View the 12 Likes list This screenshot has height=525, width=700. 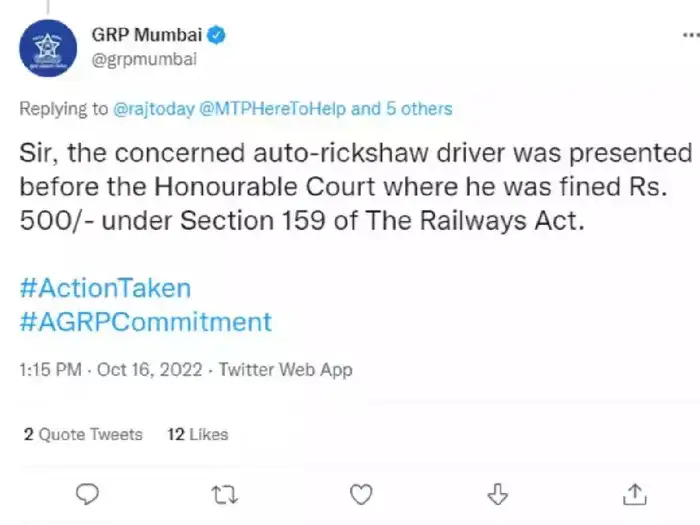(x=197, y=434)
